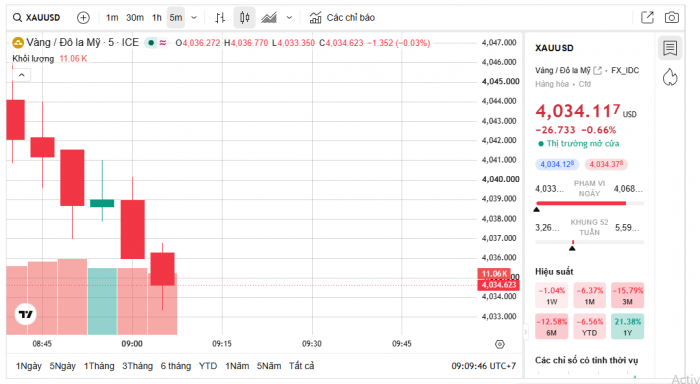Expand the chart style dropdown arrow

tap(289, 18)
